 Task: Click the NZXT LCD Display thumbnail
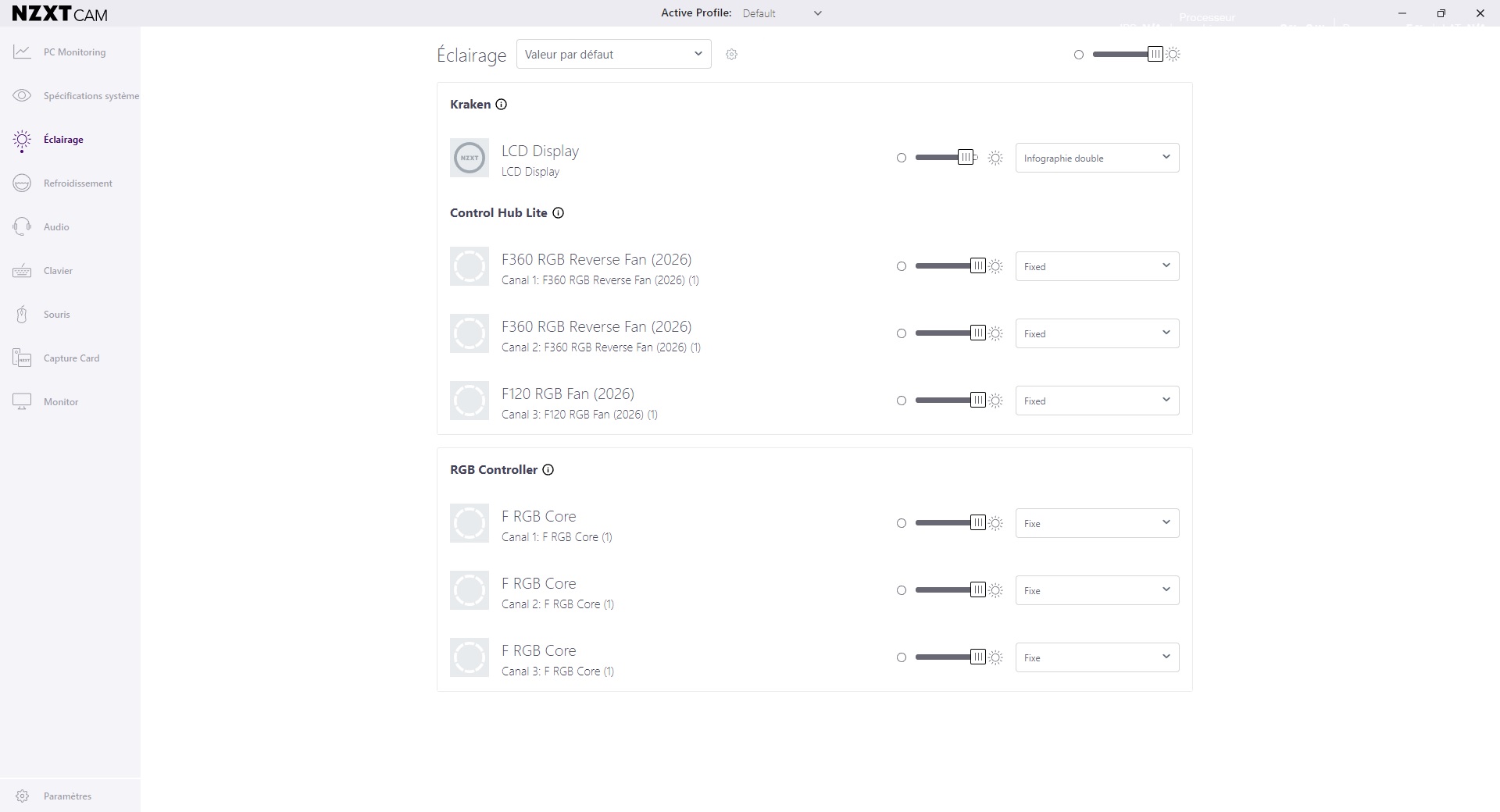(470, 158)
